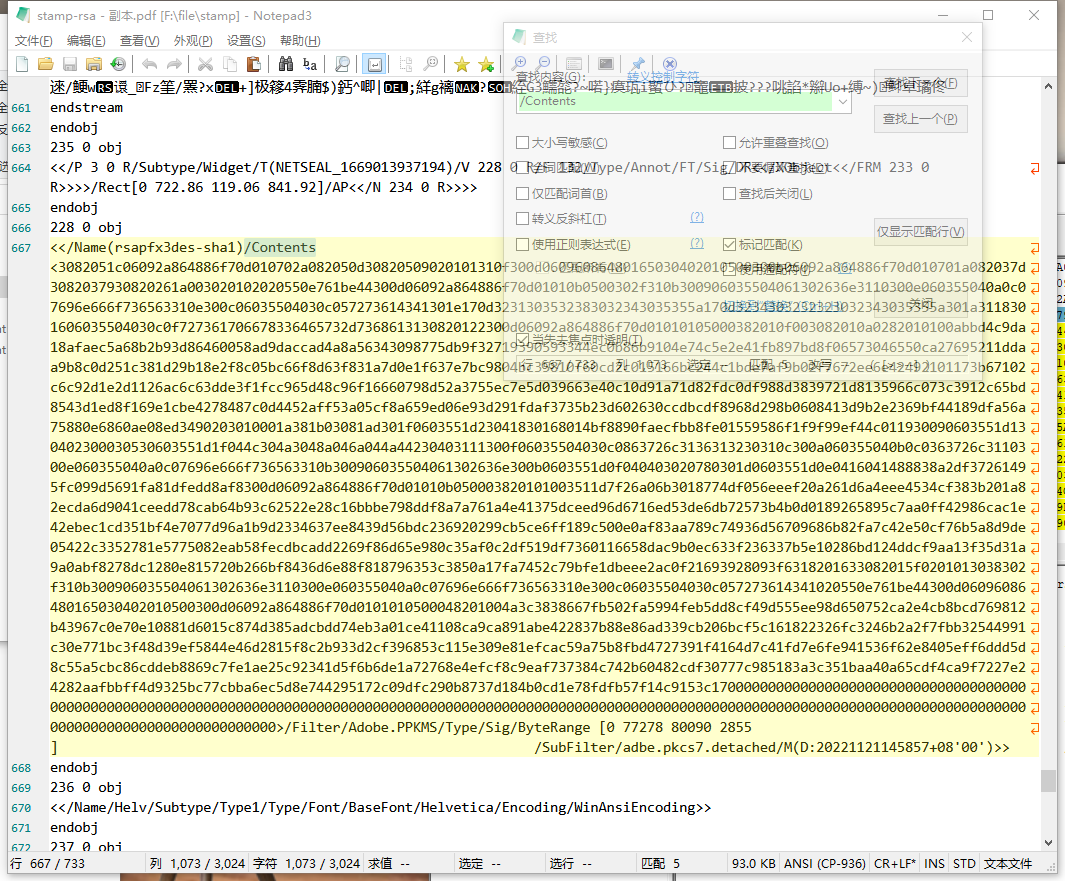The width and height of the screenshot is (1065, 881).
Task: Click the scrollbar down arrow
Action: pyautogui.click(x=1049, y=842)
